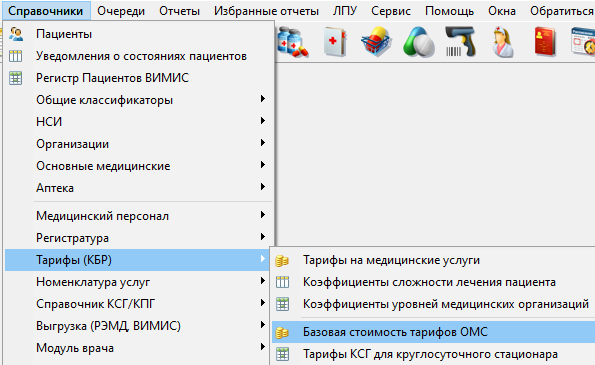The image size is (595, 365).
Task: Click icon beside Тарифы КСГ для круглосуточного стационара
Action: (x=282, y=354)
